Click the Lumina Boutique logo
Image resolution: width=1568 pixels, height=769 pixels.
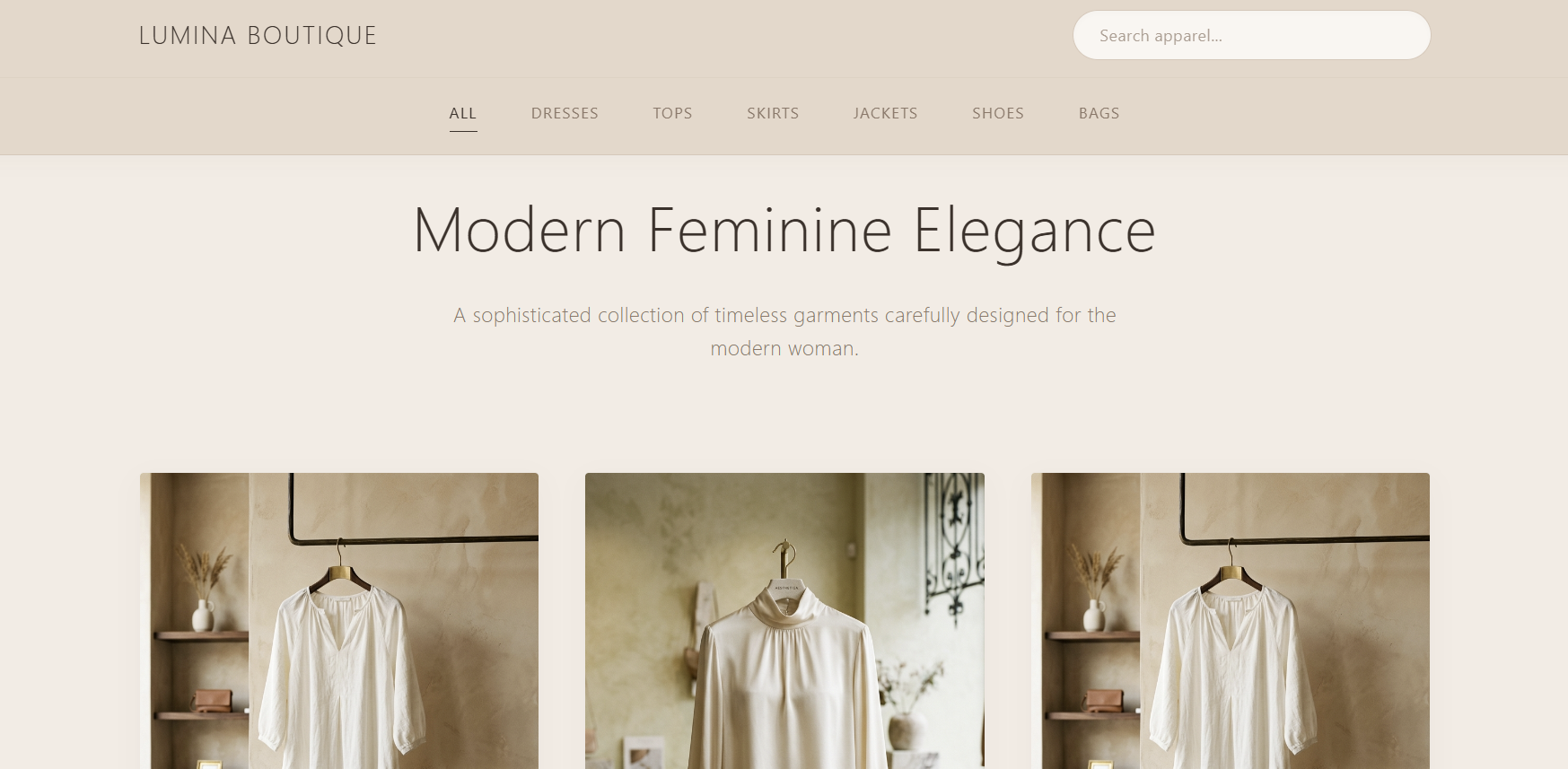coord(258,36)
